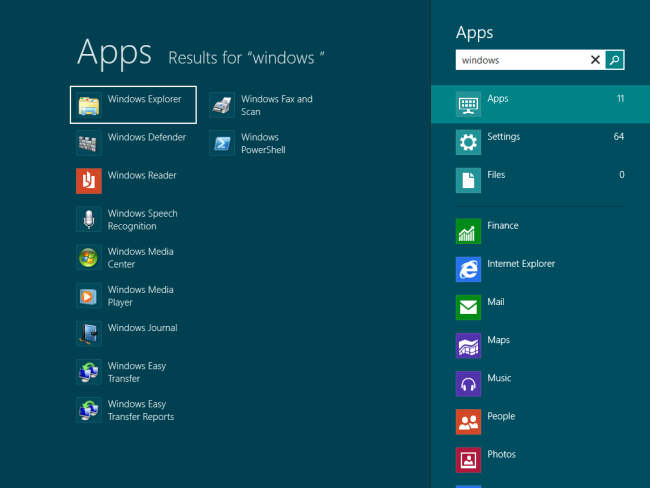Select 'Windows Speech Recognition' text
The image size is (650, 488).
[x=143, y=219]
